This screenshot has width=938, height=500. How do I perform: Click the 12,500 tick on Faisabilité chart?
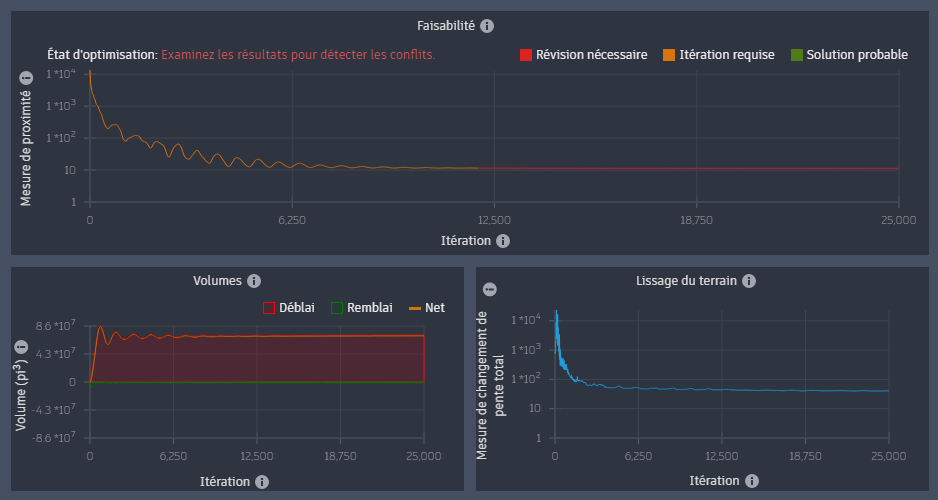click(x=494, y=220)
